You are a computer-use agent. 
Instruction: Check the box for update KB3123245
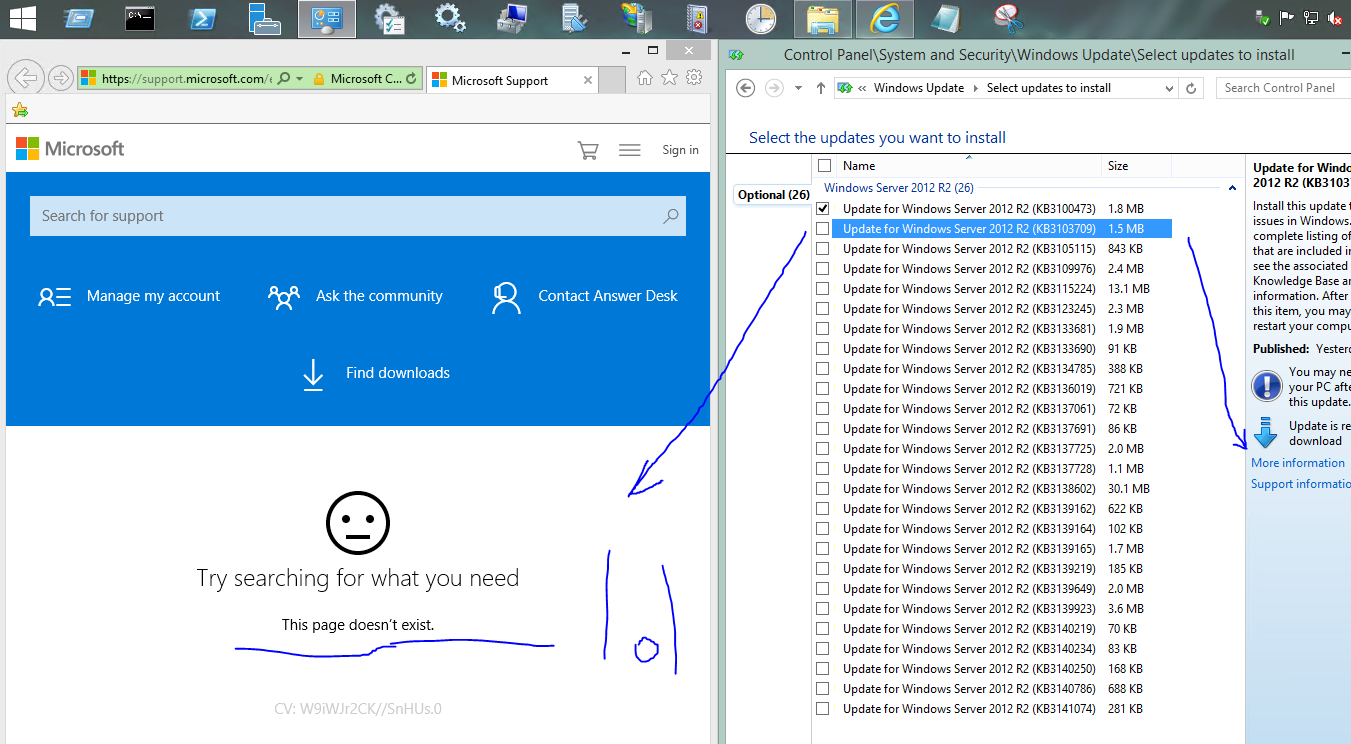coord(823,308)
